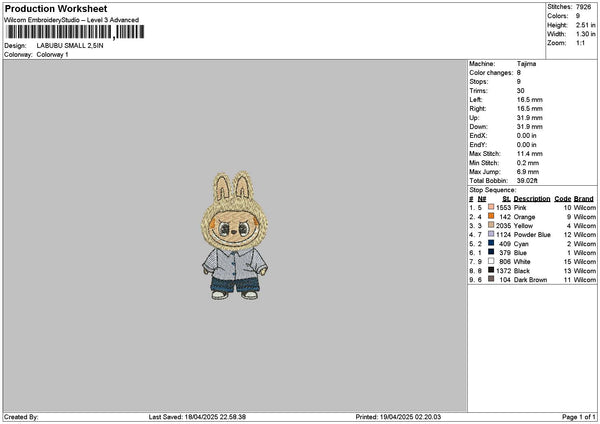Click the Max Stitch value '11.4 mm'
600x424 pixels.
pos(530,154)
